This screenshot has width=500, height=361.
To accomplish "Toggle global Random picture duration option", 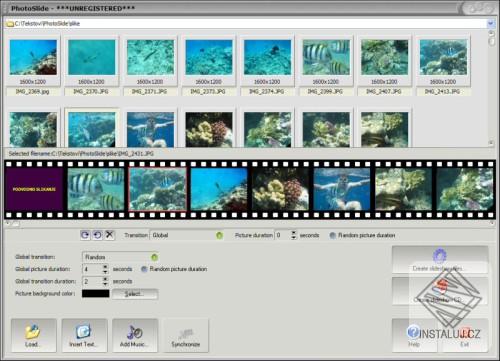I will click(x=144, y=269).
